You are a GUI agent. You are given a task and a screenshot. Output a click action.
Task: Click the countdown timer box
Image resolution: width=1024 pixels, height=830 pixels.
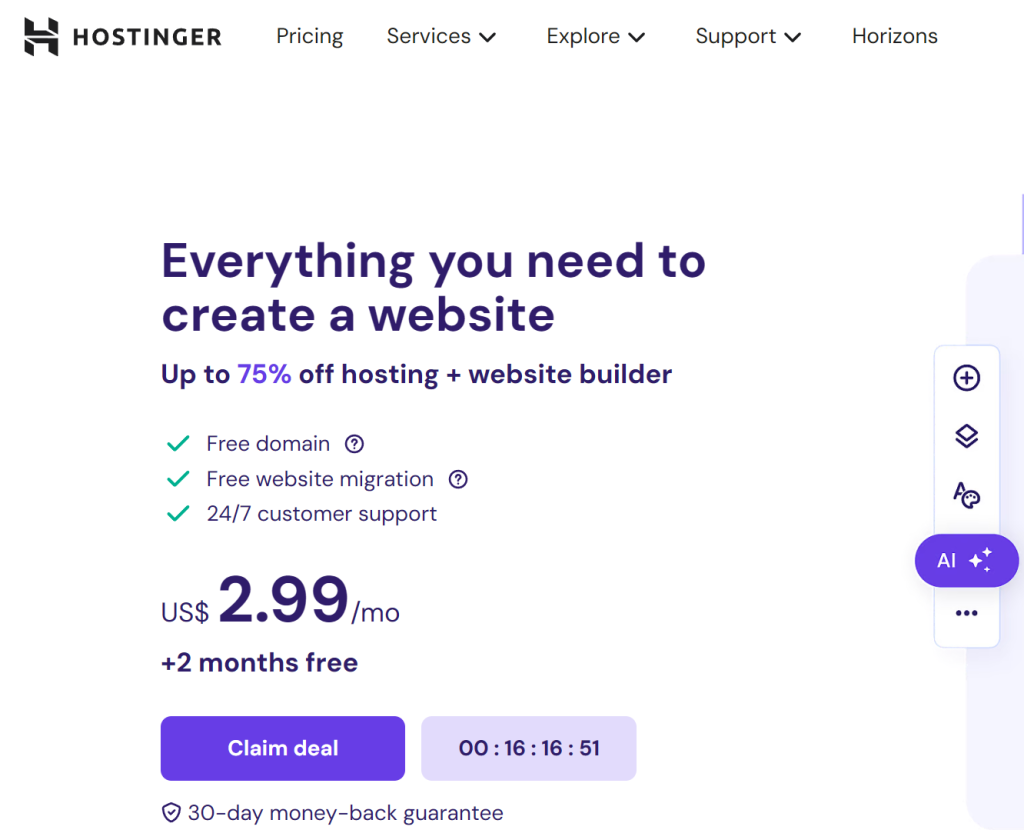pos(529,748)
